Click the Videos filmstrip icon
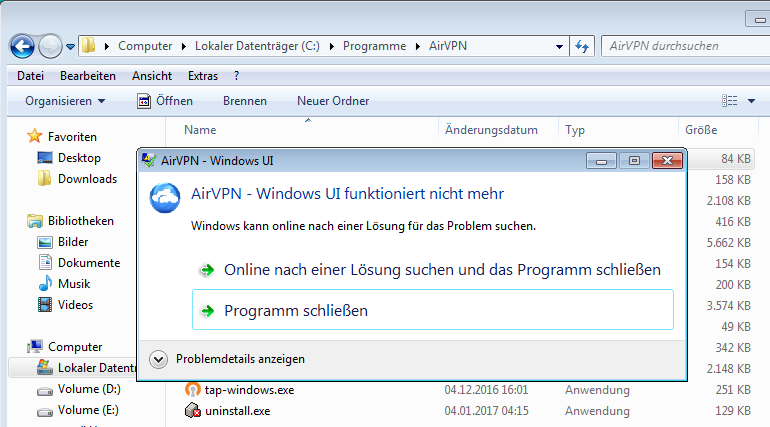 [45, 305]
